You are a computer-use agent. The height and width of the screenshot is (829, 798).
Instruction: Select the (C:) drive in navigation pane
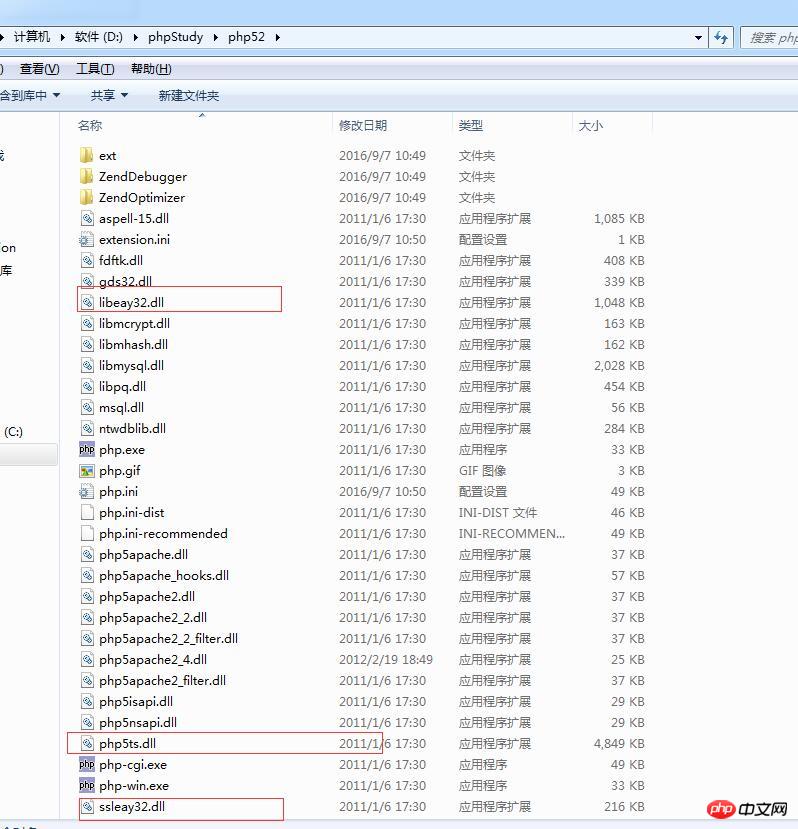[x=13, y=431]
